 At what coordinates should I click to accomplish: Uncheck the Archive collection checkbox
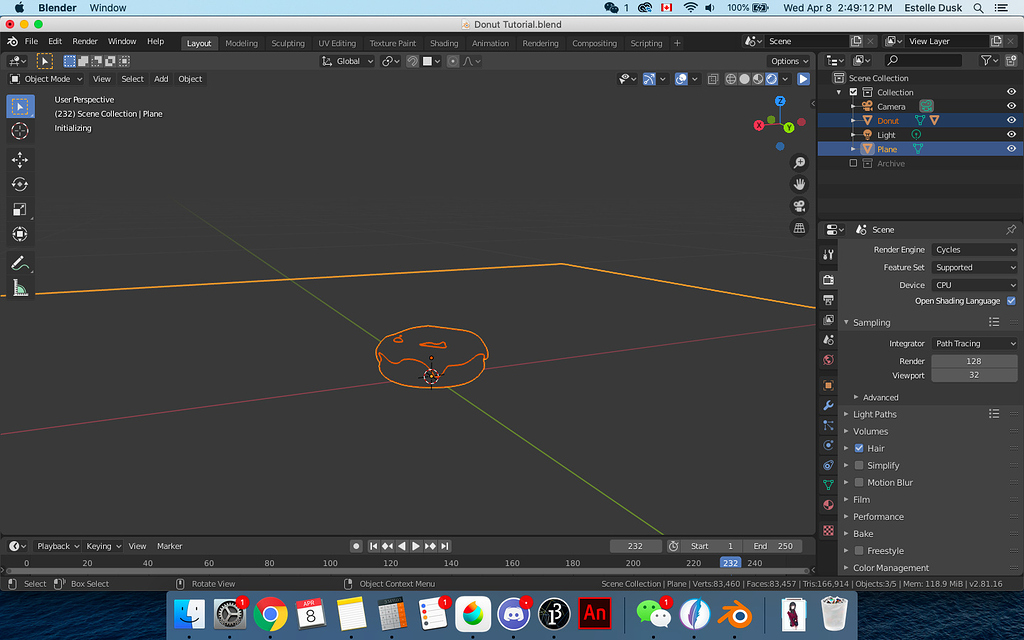tap(853, 163)
